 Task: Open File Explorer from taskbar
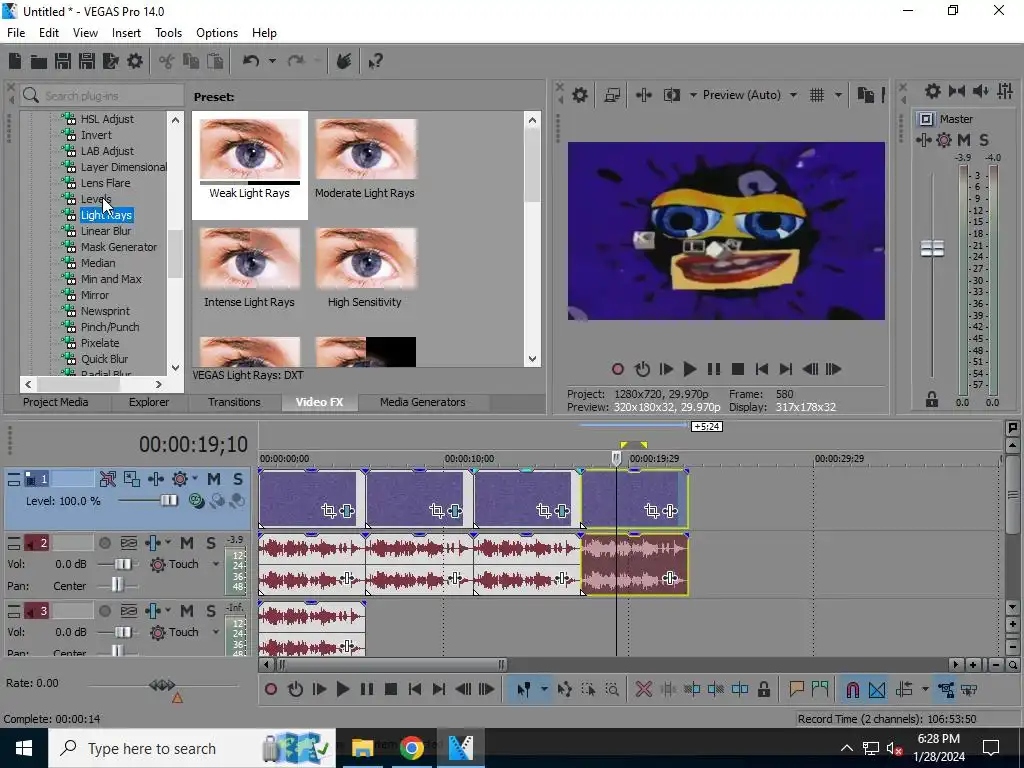362,748
